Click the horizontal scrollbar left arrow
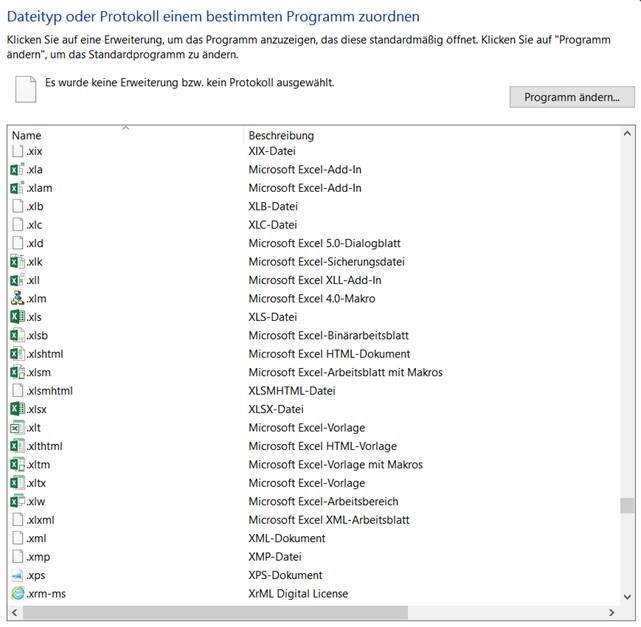The height and width of the screenshot is (627, 641). coord(15,612)
